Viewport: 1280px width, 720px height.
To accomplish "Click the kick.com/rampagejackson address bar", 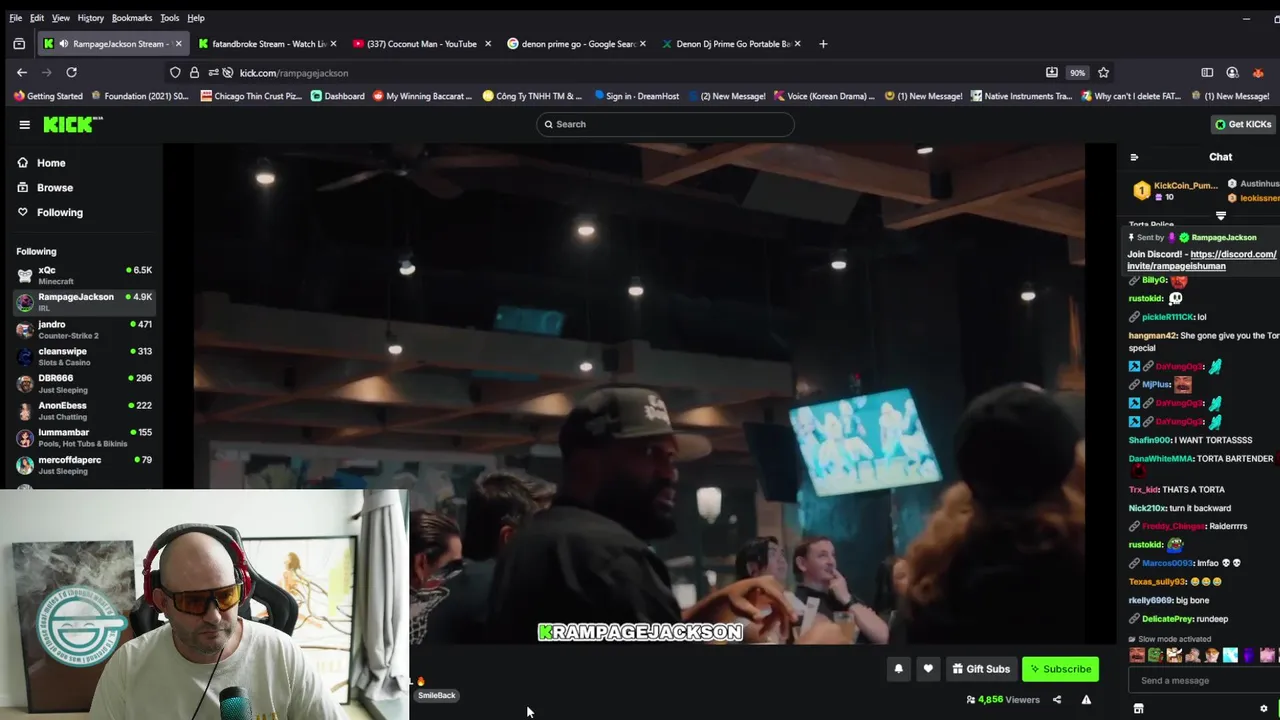I will 293,73.
